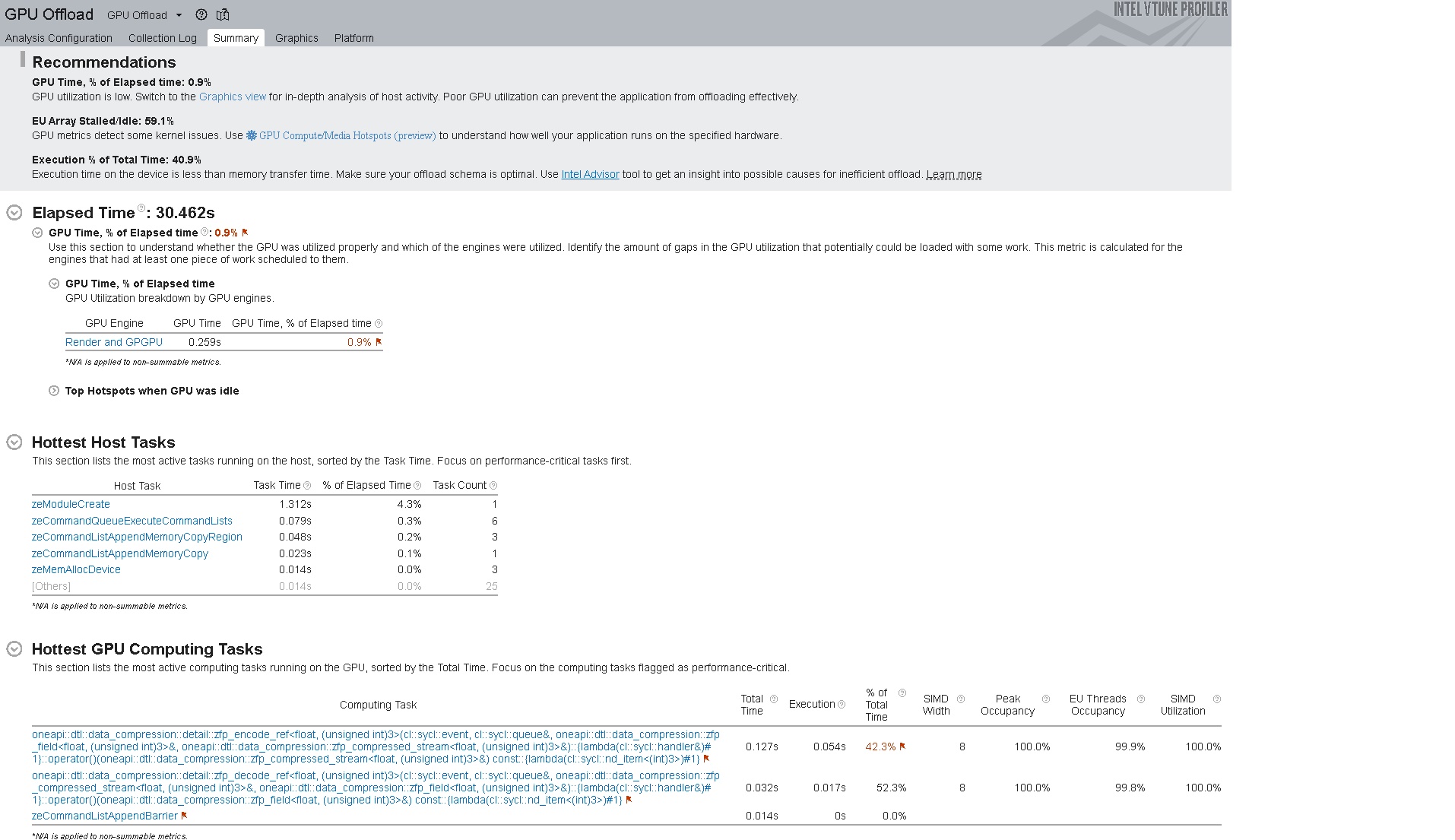This screenshot has height=840, width=1455.
Task: Collapse the Hottest Host Tasks section
Action: pos(14,442)
